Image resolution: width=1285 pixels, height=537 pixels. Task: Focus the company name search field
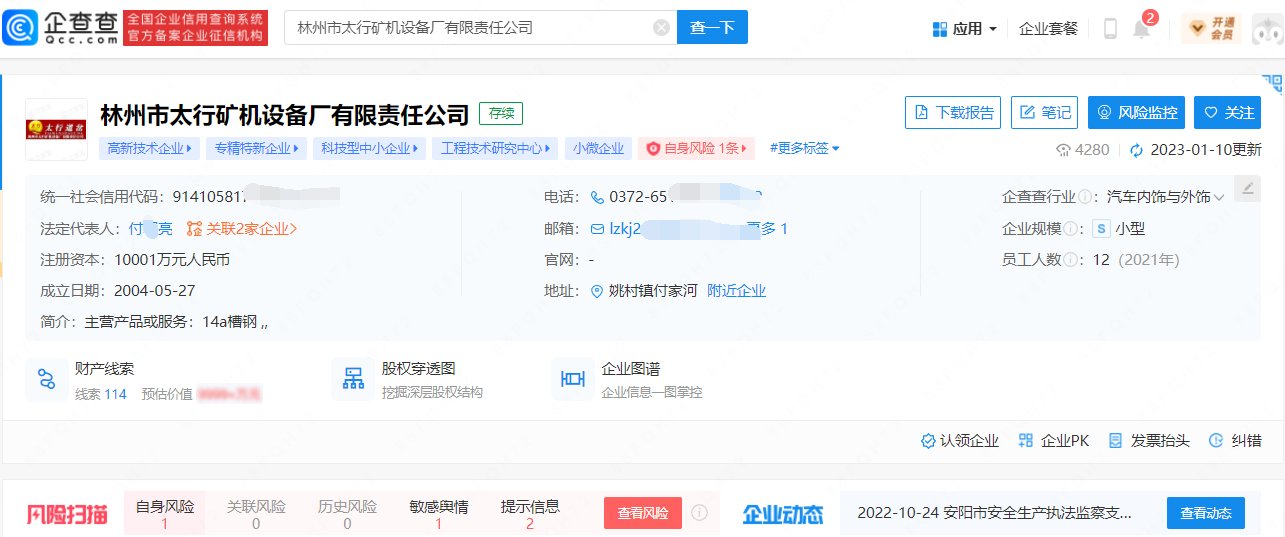point(480,28)
